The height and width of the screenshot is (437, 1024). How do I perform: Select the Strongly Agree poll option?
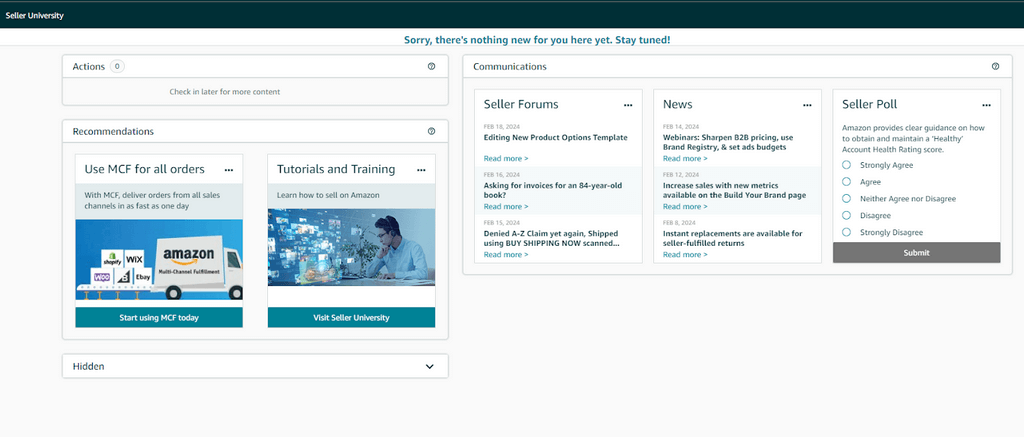(846, 165)
